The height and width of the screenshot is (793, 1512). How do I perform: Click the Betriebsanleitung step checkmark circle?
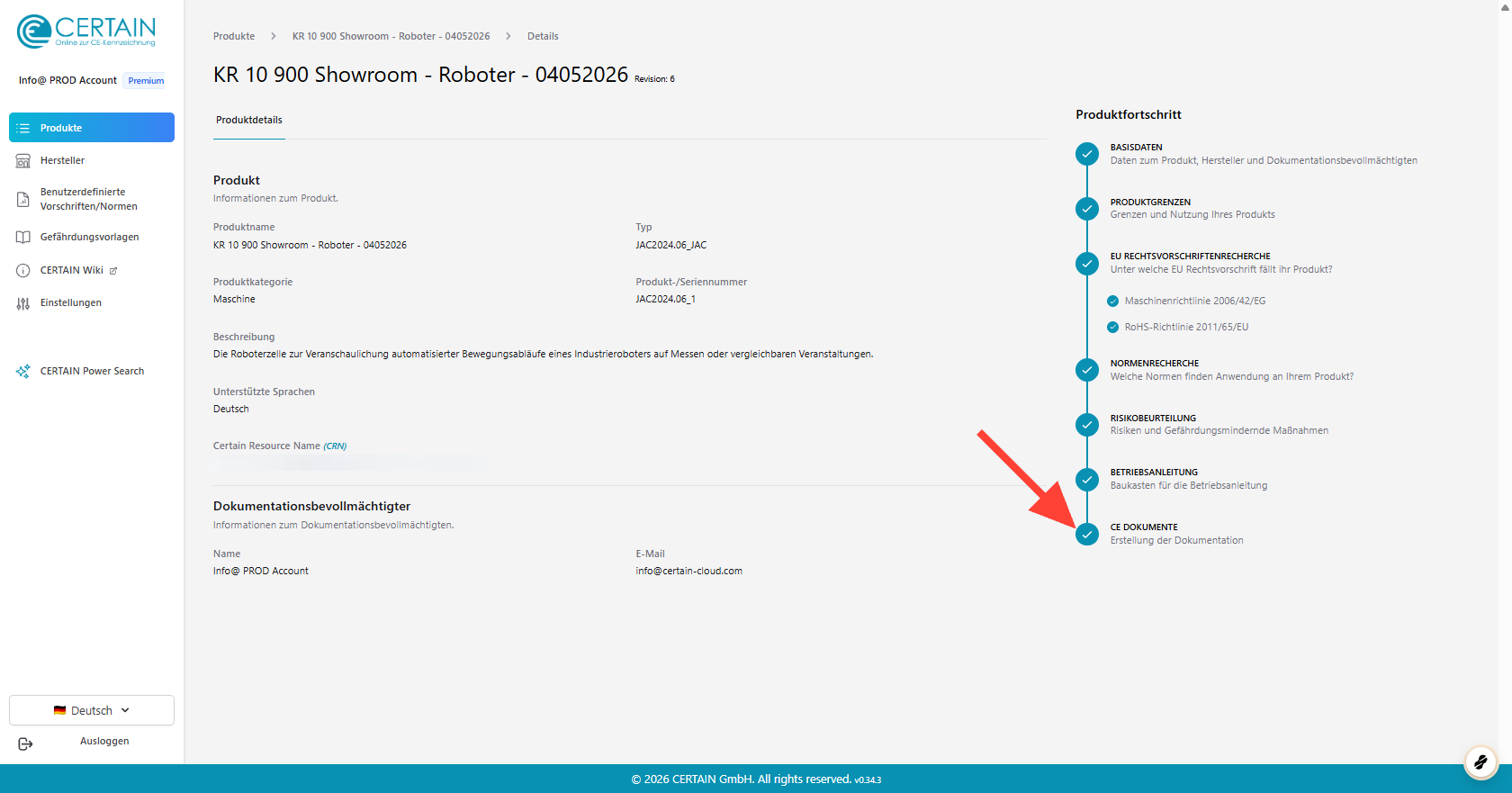click(1087, 480)
